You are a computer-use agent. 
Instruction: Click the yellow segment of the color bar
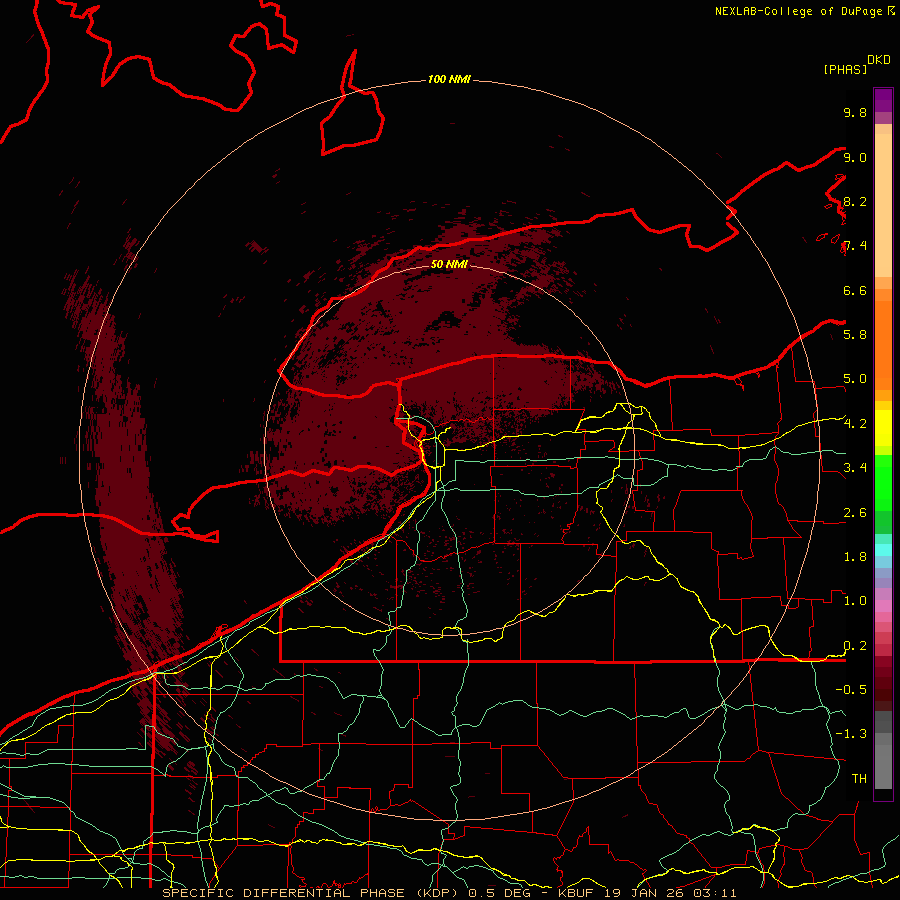point(883,428)
